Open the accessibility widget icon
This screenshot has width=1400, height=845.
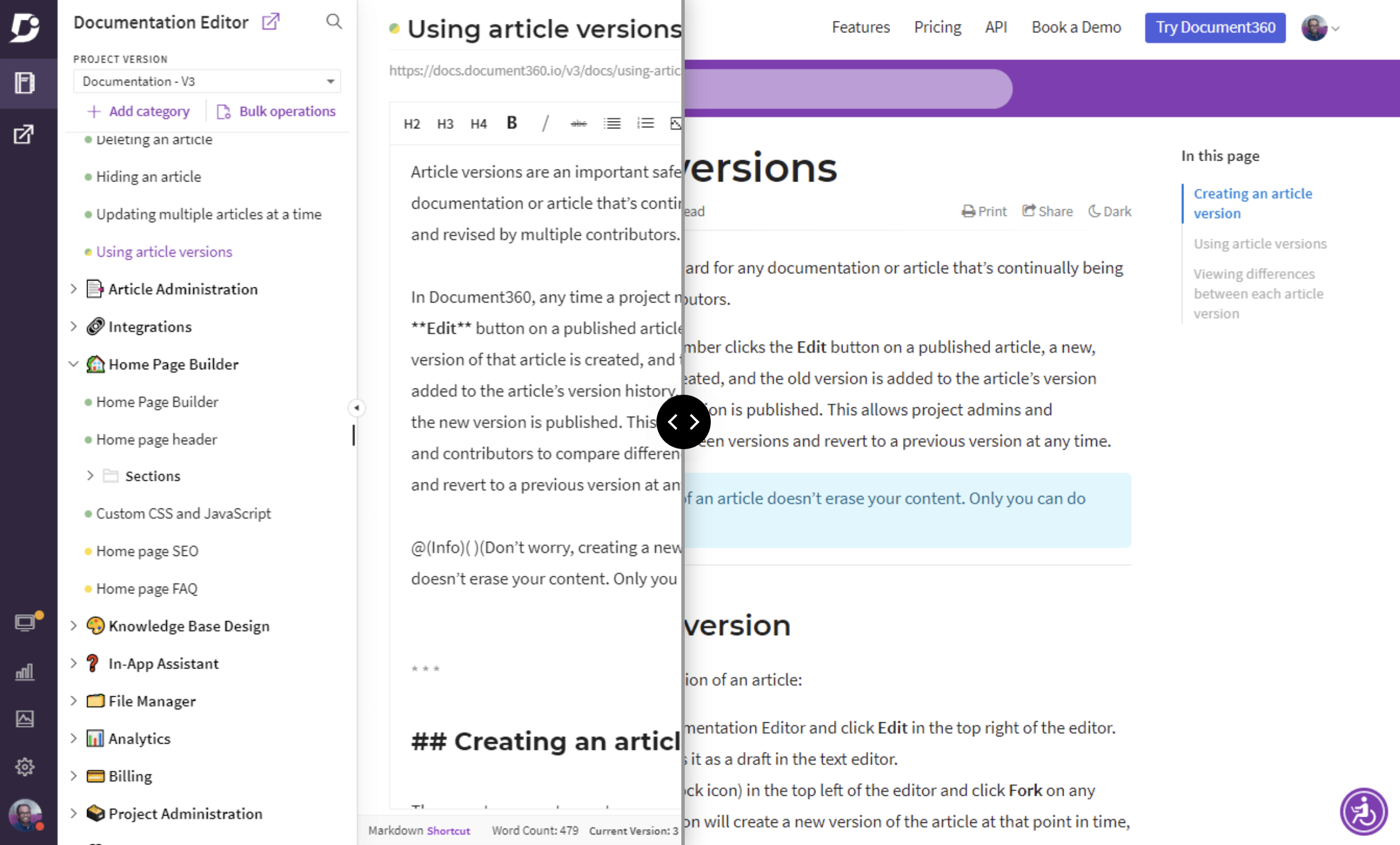(x=1364, y=812)
